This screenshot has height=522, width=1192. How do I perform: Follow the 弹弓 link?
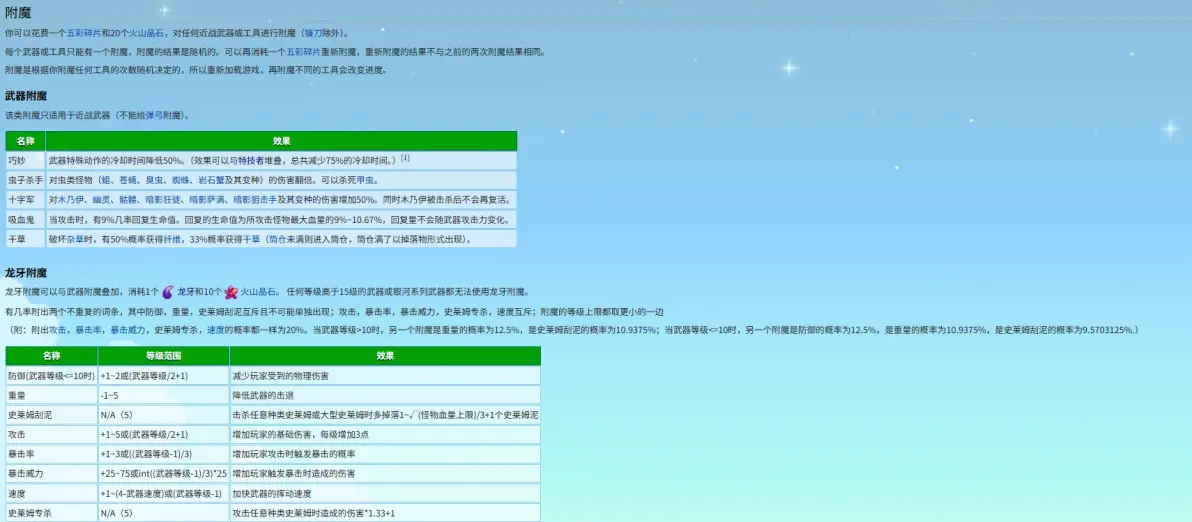click(x=154, y=115)
